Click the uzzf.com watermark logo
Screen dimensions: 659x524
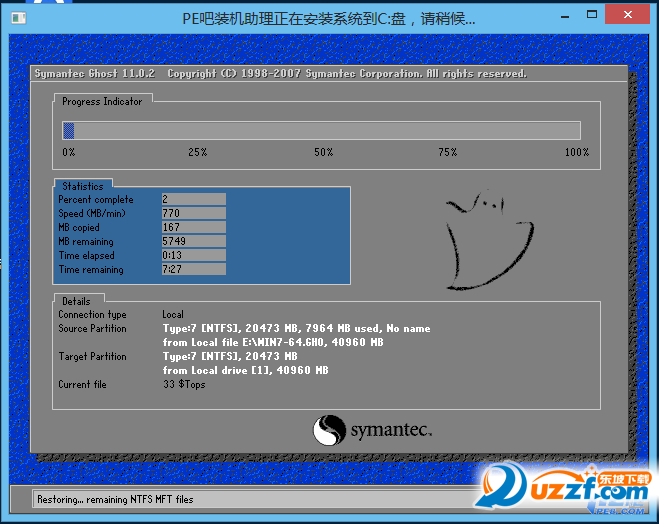click(564, 488)
